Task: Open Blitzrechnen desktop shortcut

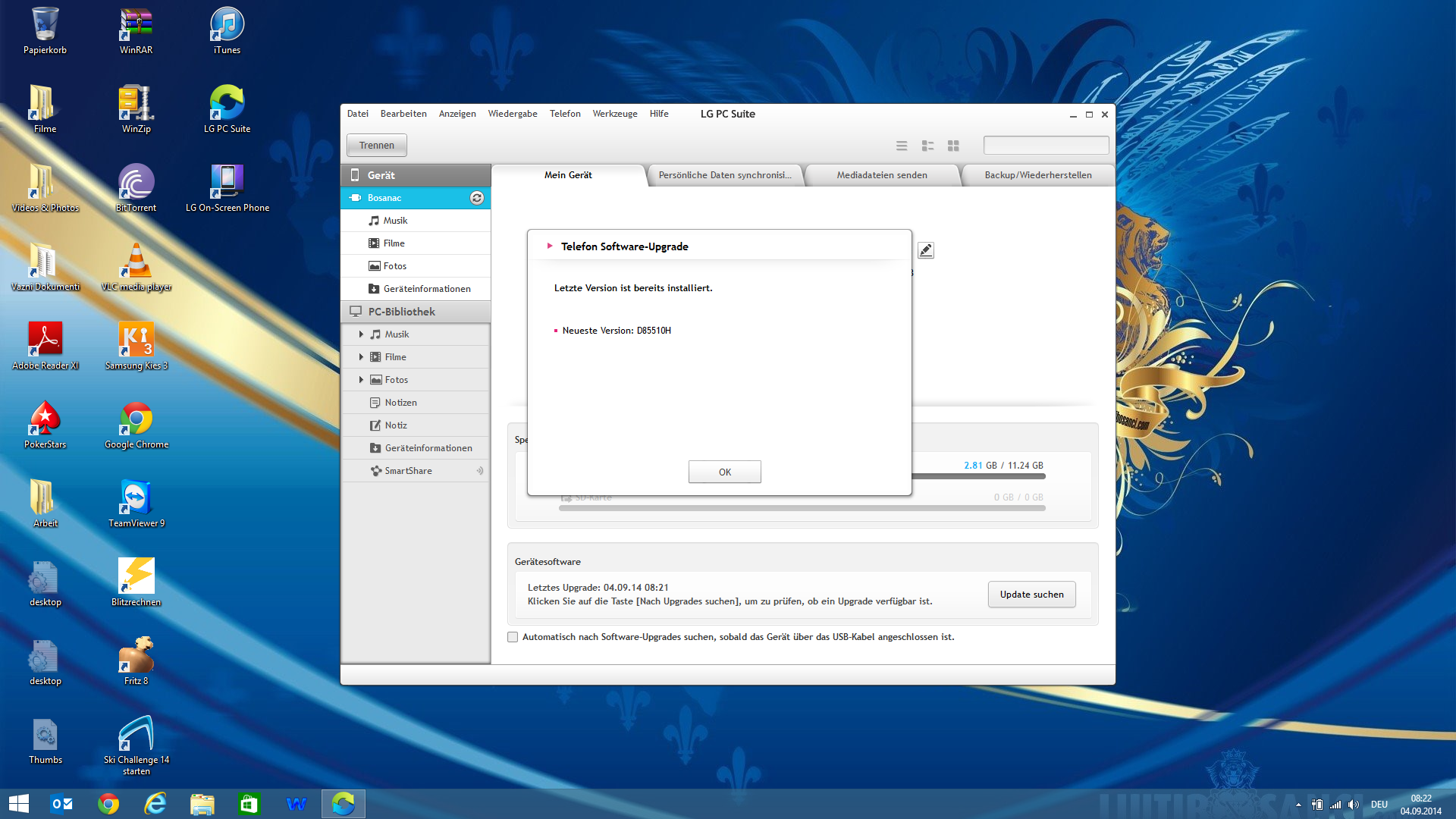Action: click(136, 583)
